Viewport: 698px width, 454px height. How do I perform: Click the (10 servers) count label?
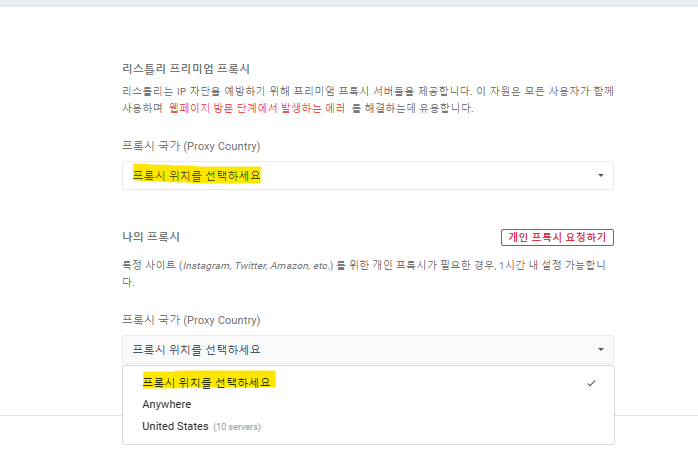(x=237, y=427)
